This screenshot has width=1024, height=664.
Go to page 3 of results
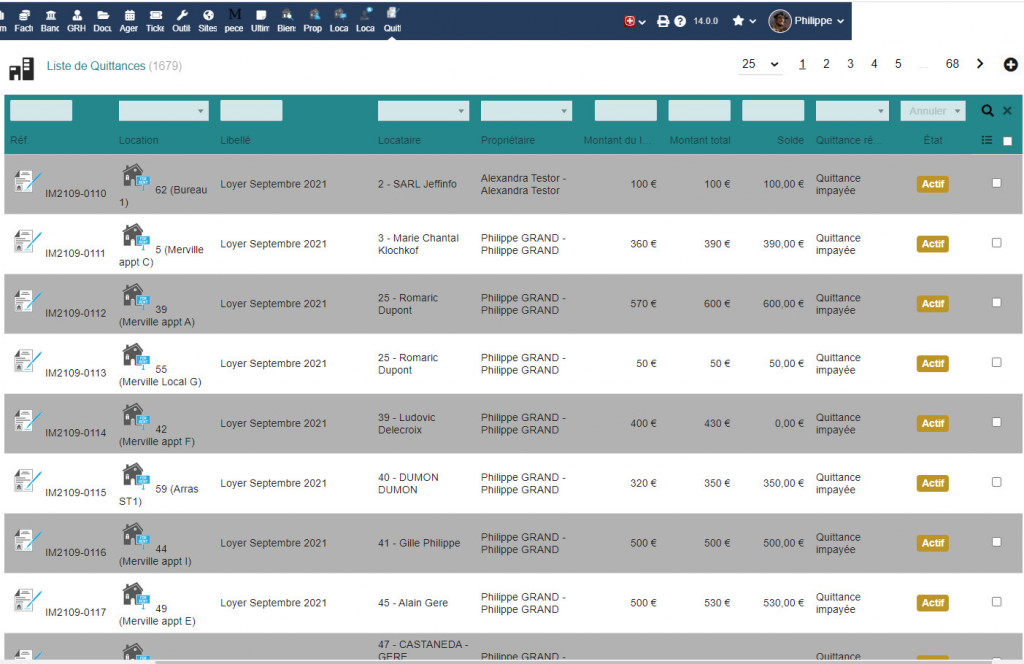pyautogui.click(x=850, y=64)
